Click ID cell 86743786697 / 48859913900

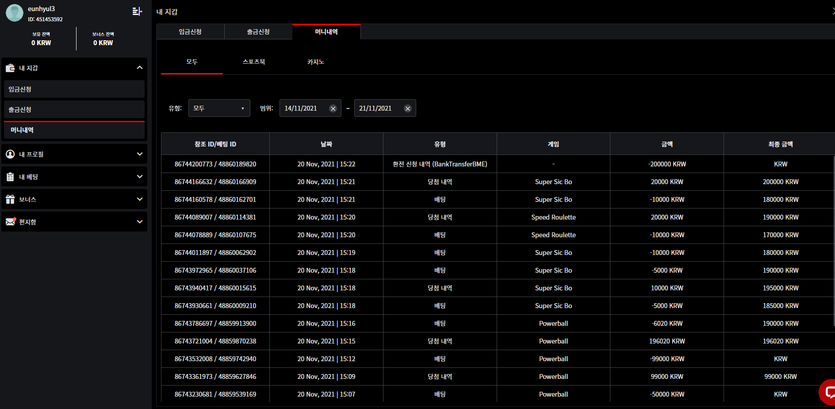(215, 323)
